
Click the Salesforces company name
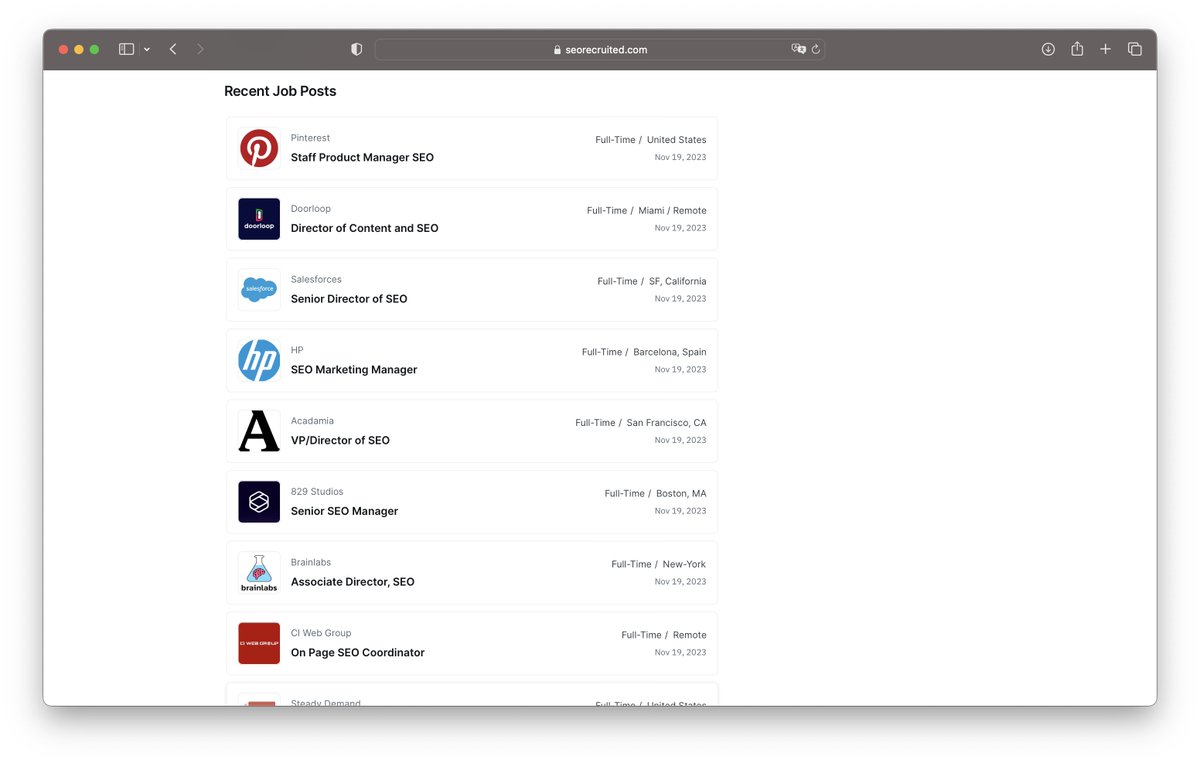click(x=316, y=280)
